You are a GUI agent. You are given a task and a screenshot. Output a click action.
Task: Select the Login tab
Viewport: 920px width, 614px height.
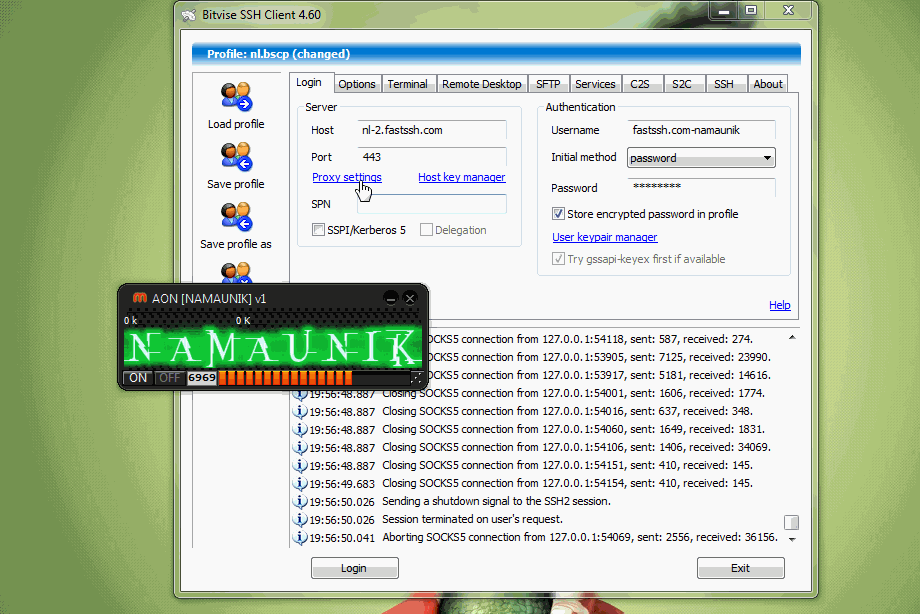tap(309, 82)
